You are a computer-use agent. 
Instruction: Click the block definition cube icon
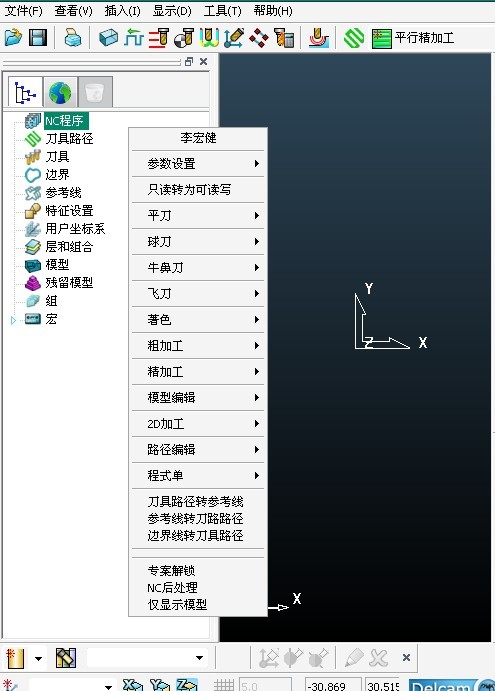[108, 37]
